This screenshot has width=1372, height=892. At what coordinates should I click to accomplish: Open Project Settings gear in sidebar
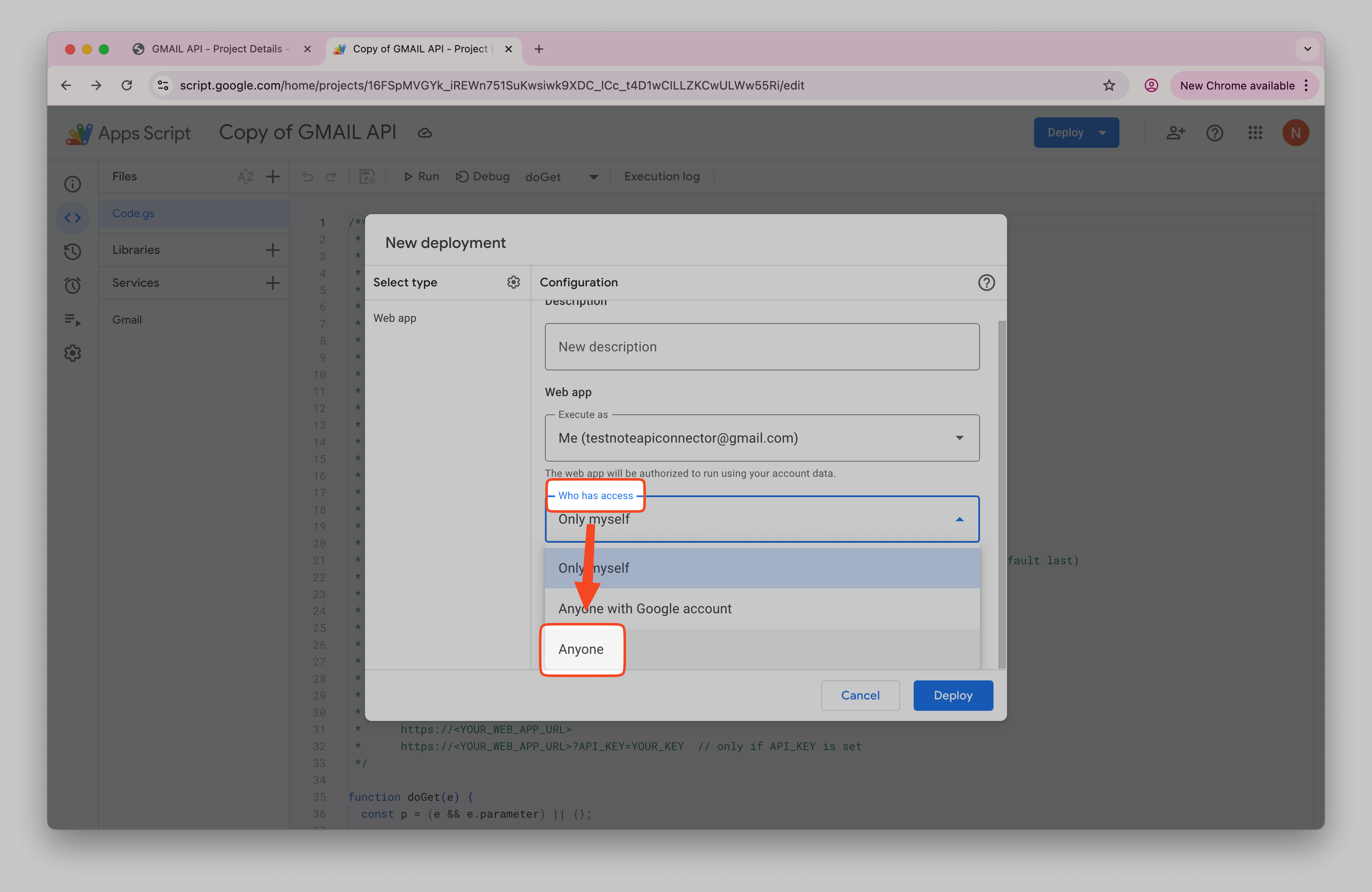coord(73,353)
